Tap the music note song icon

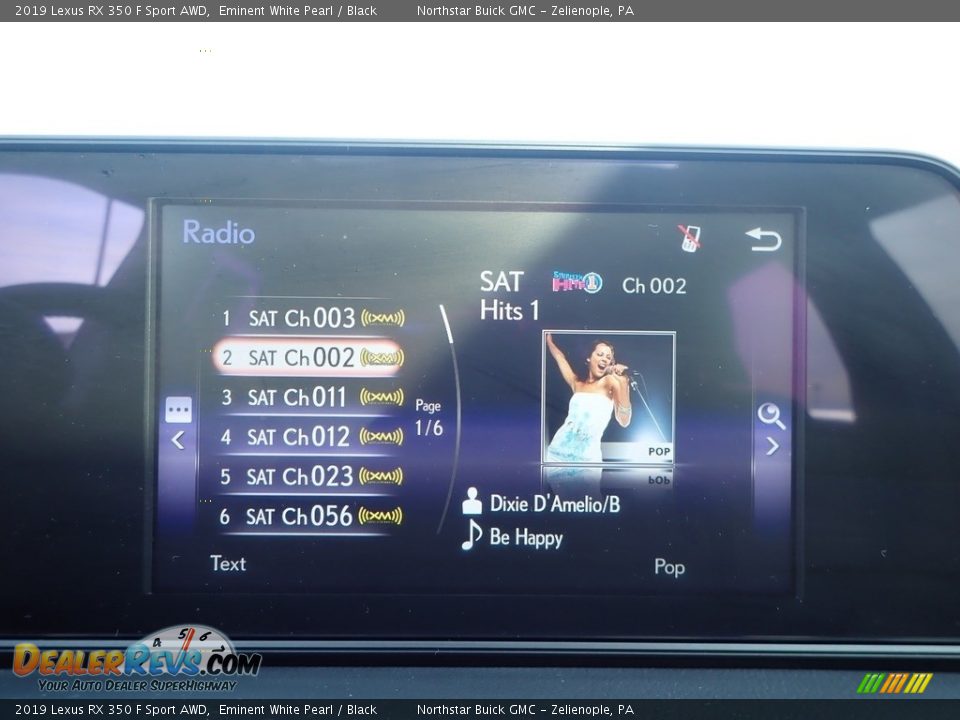[471, 536]
